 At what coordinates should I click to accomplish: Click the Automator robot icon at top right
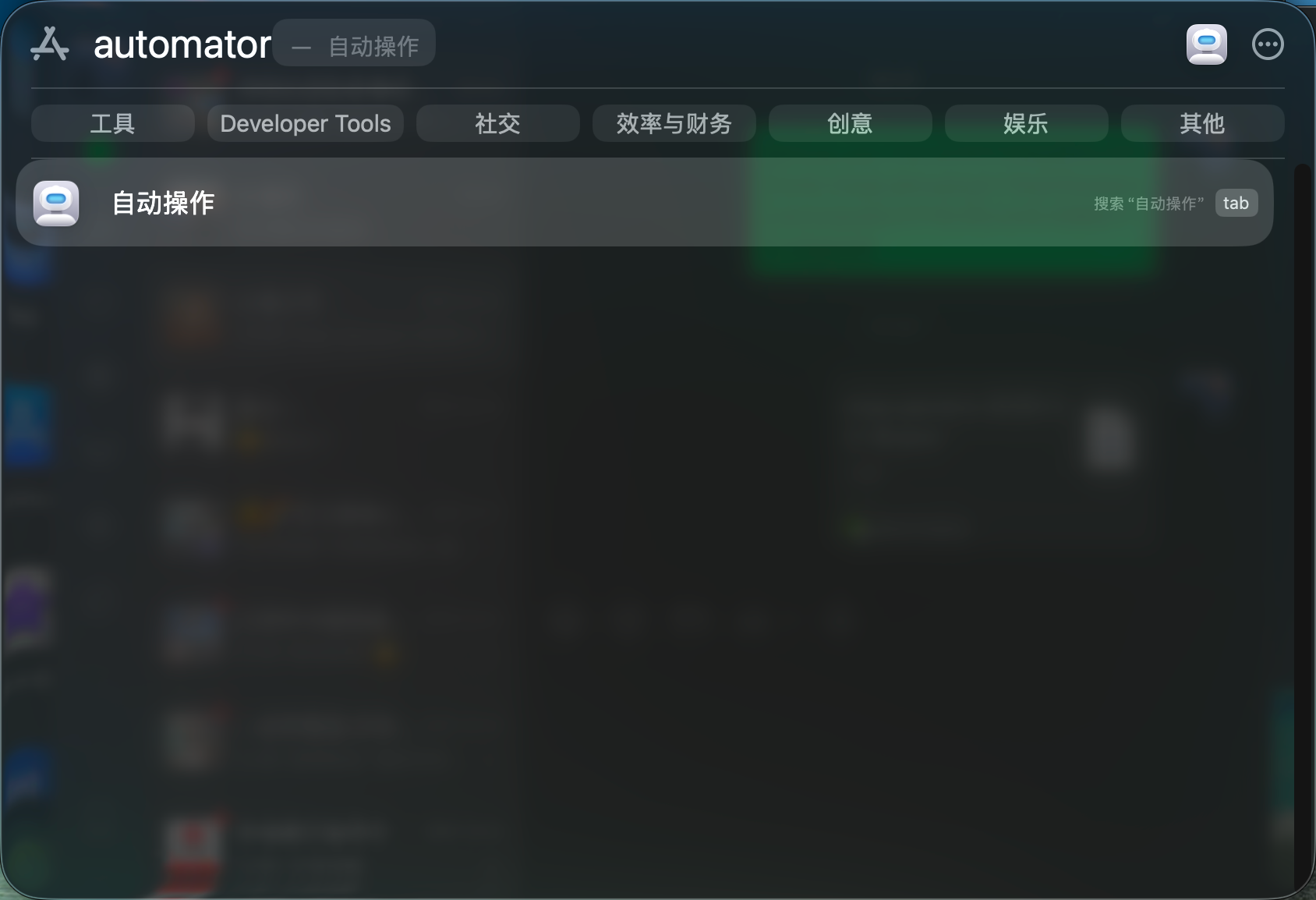pyautogui.click(x=1206, y=44)
